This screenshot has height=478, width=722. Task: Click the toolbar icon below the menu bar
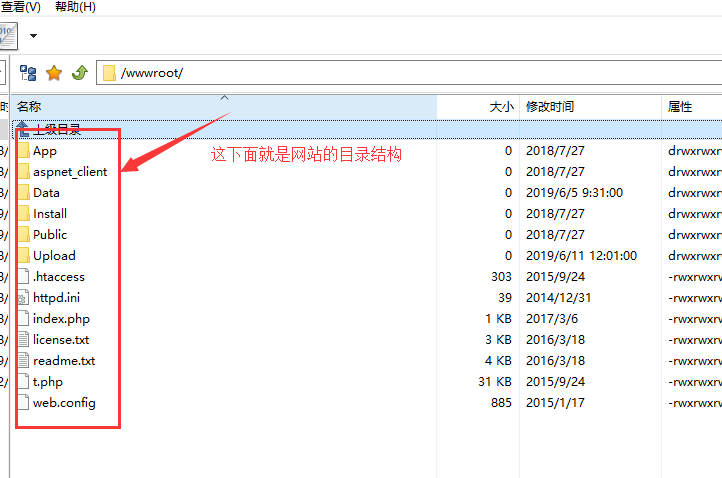tap(8, 36)
